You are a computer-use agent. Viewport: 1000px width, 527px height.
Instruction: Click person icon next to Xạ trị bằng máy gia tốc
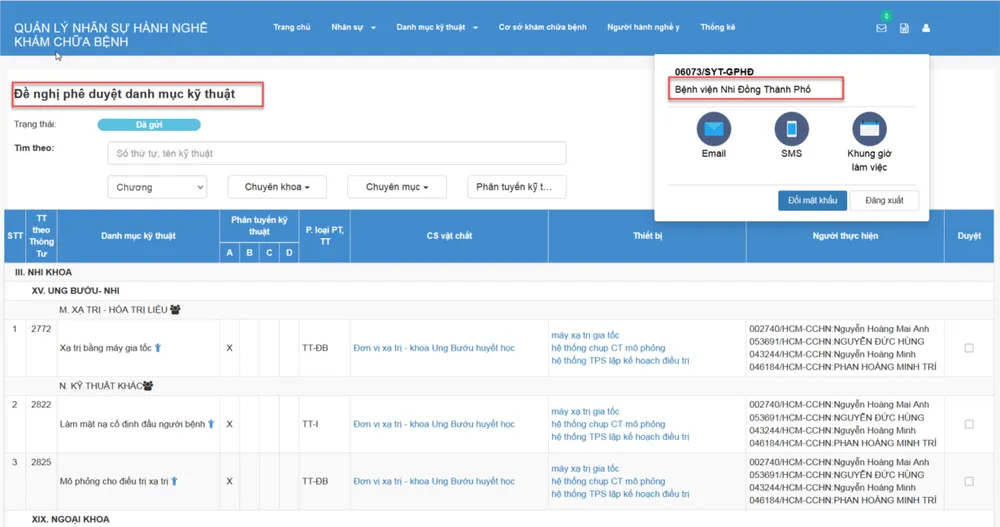[x=157, y=348]
